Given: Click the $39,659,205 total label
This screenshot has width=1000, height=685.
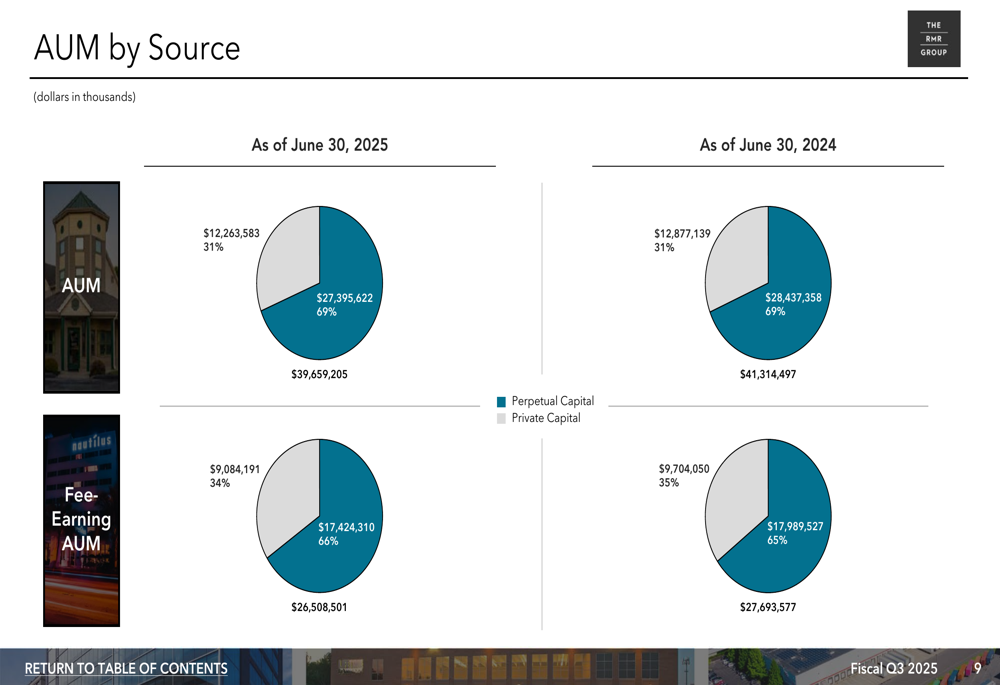Looking at the screenshot, I should pos(320,374).
